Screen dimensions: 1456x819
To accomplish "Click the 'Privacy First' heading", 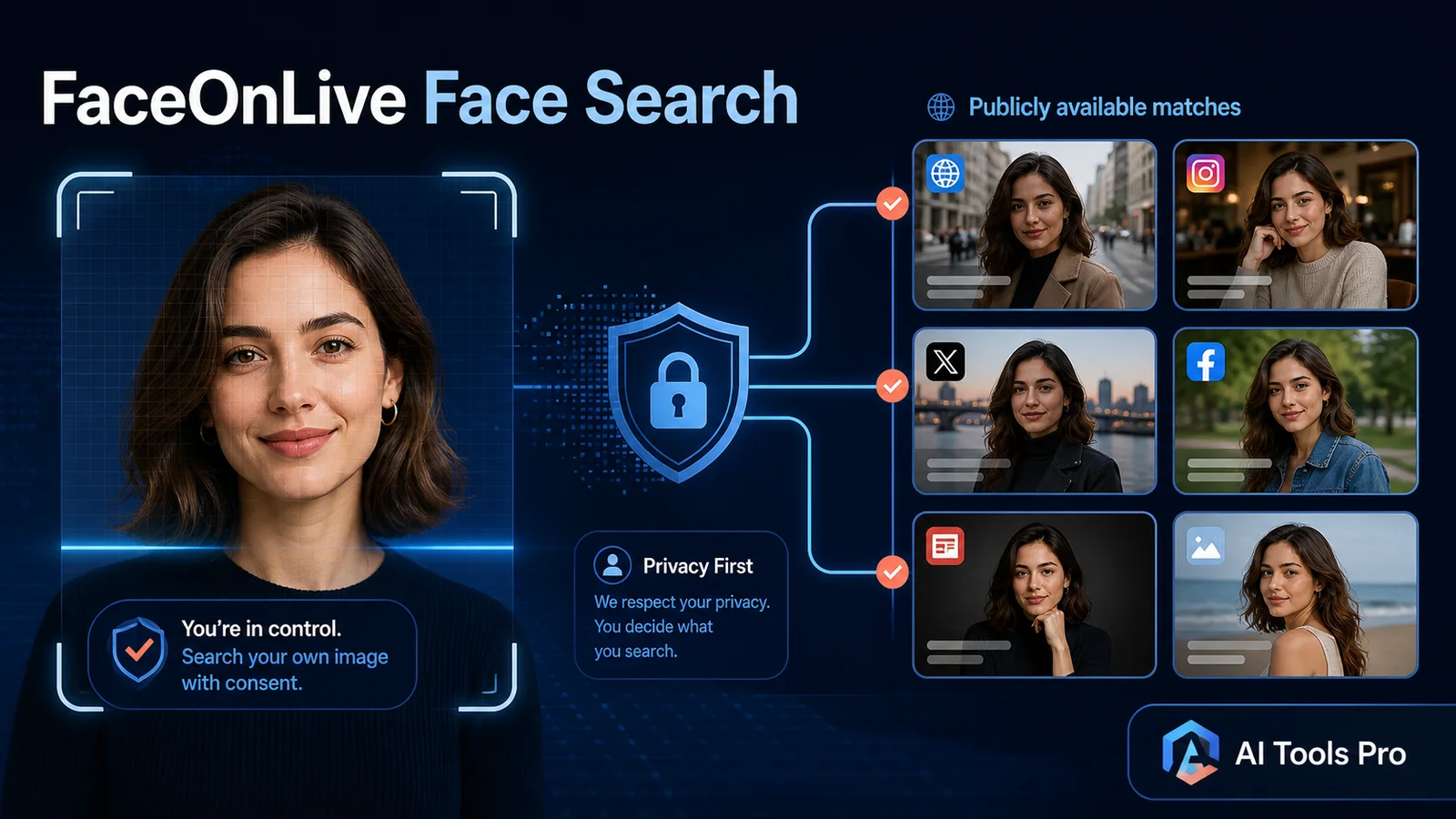I will click(698, 566).
